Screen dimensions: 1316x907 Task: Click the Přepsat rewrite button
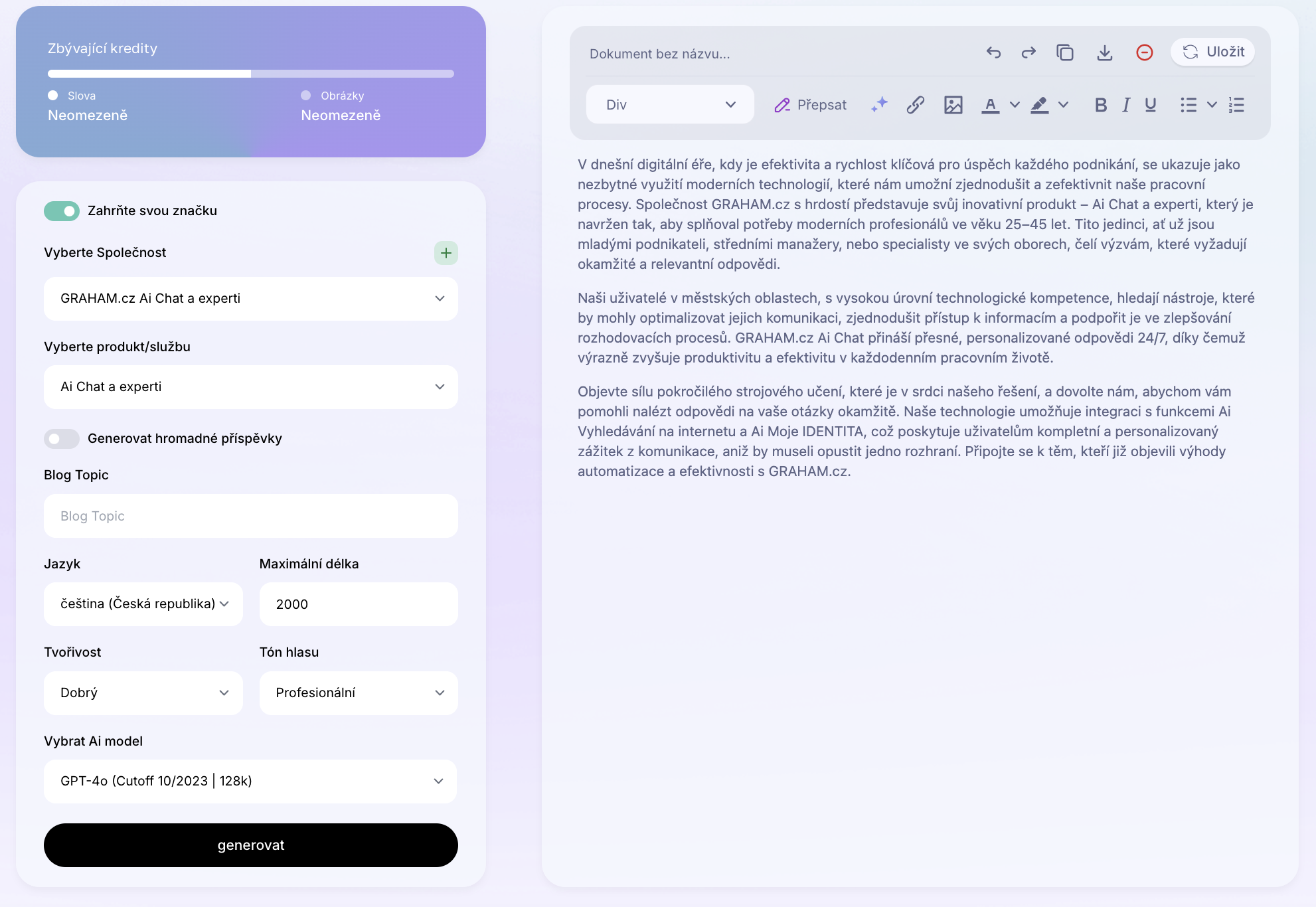point(810,105)
